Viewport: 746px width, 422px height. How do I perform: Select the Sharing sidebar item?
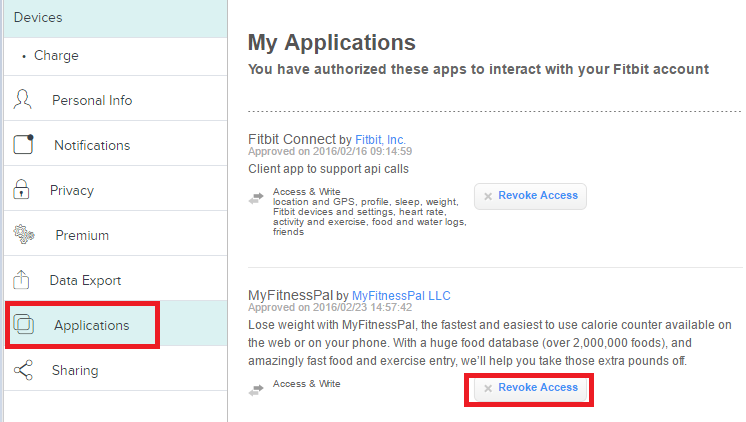pos(76,371)
